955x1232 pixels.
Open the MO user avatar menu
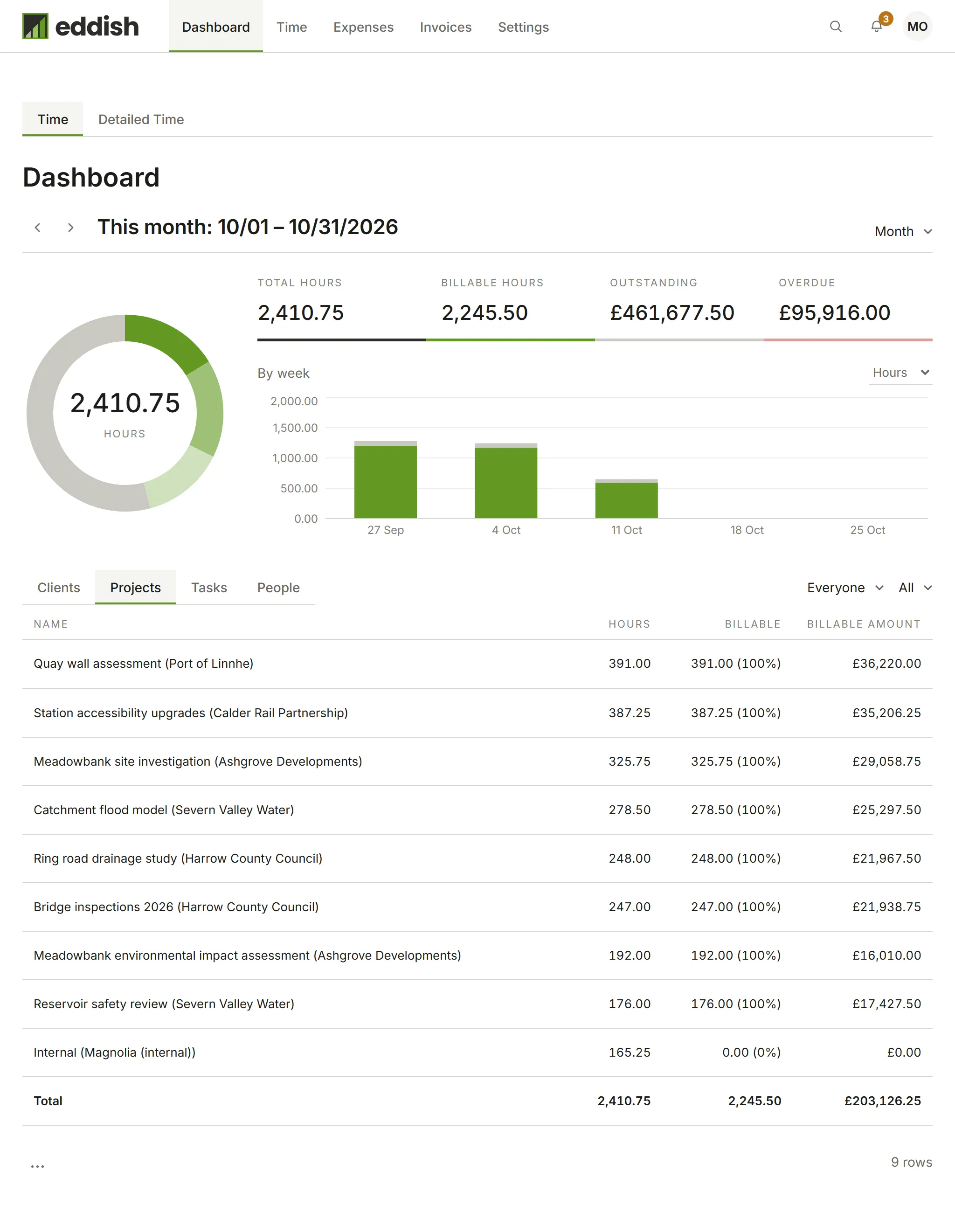point(917,27)
